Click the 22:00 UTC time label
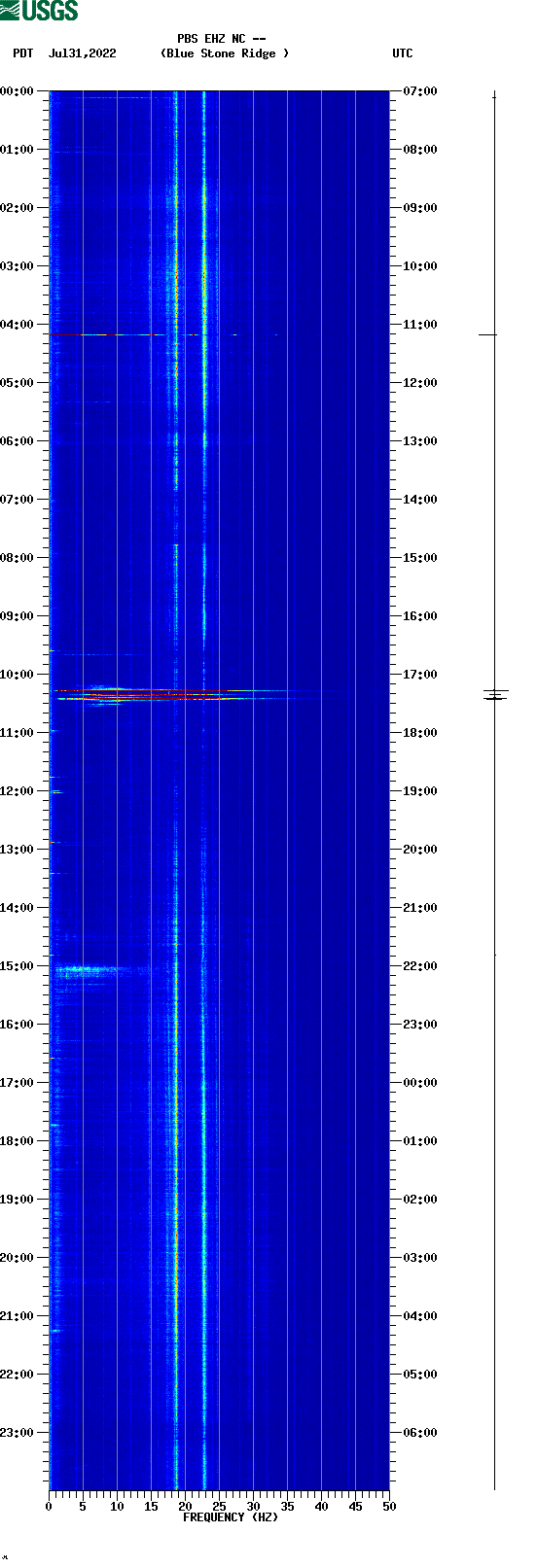 pyautogui.click(x=420, y=966)
